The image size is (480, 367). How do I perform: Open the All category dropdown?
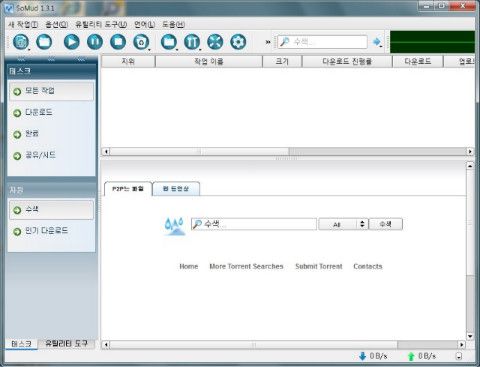pos(343,224)
